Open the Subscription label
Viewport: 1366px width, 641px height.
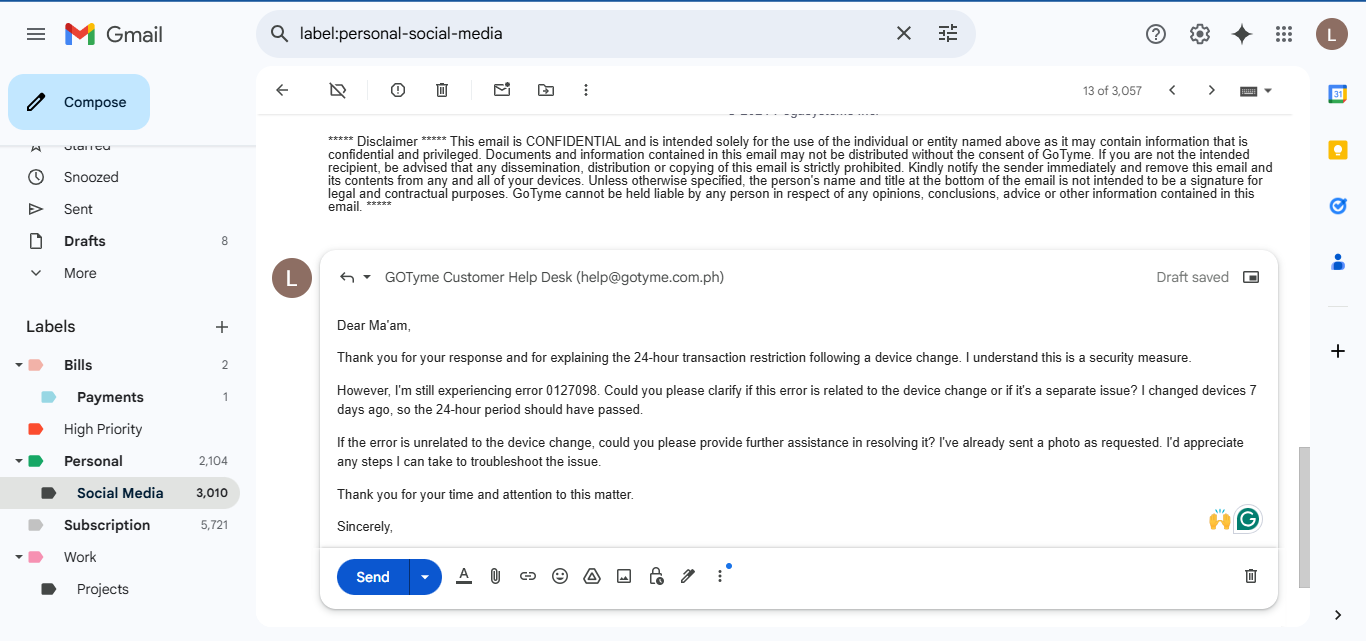pos(107,525)
